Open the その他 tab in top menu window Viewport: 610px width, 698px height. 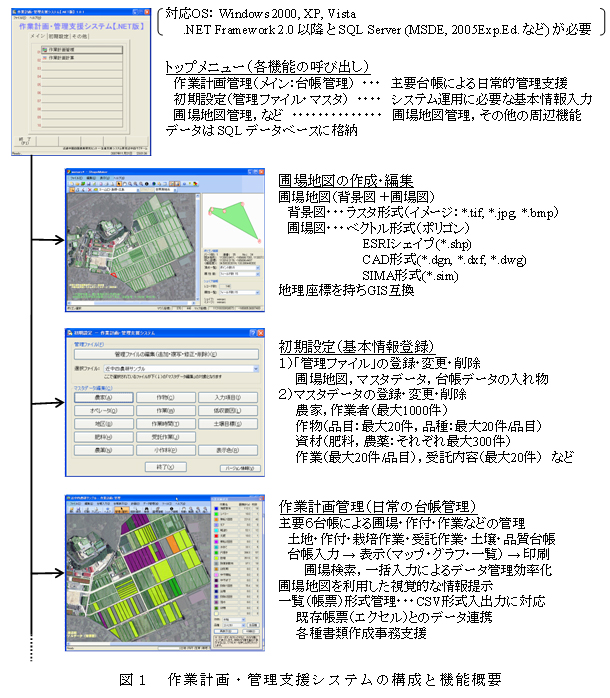[80, 36]
